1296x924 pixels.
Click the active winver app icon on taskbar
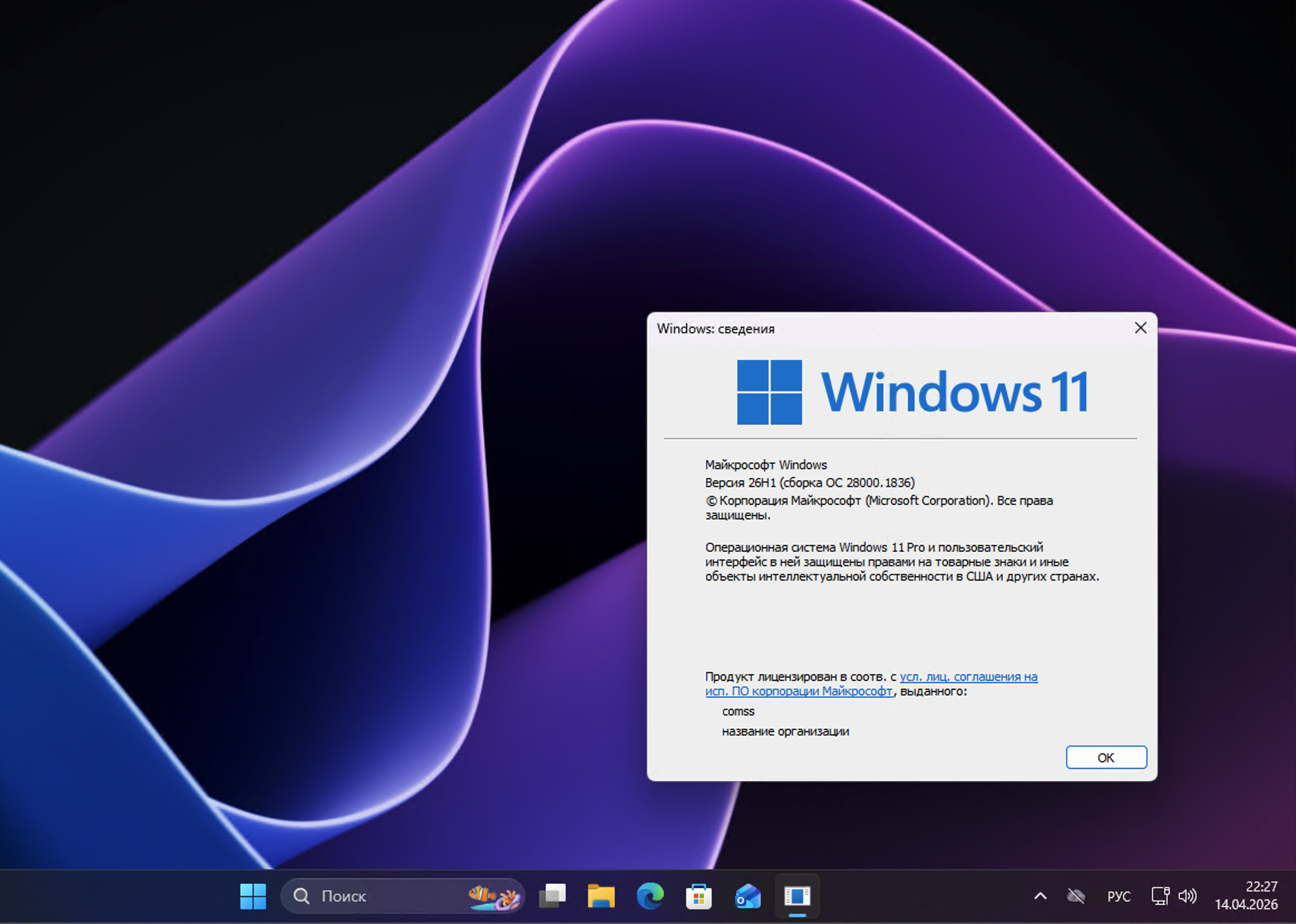[x=797, y=896]
